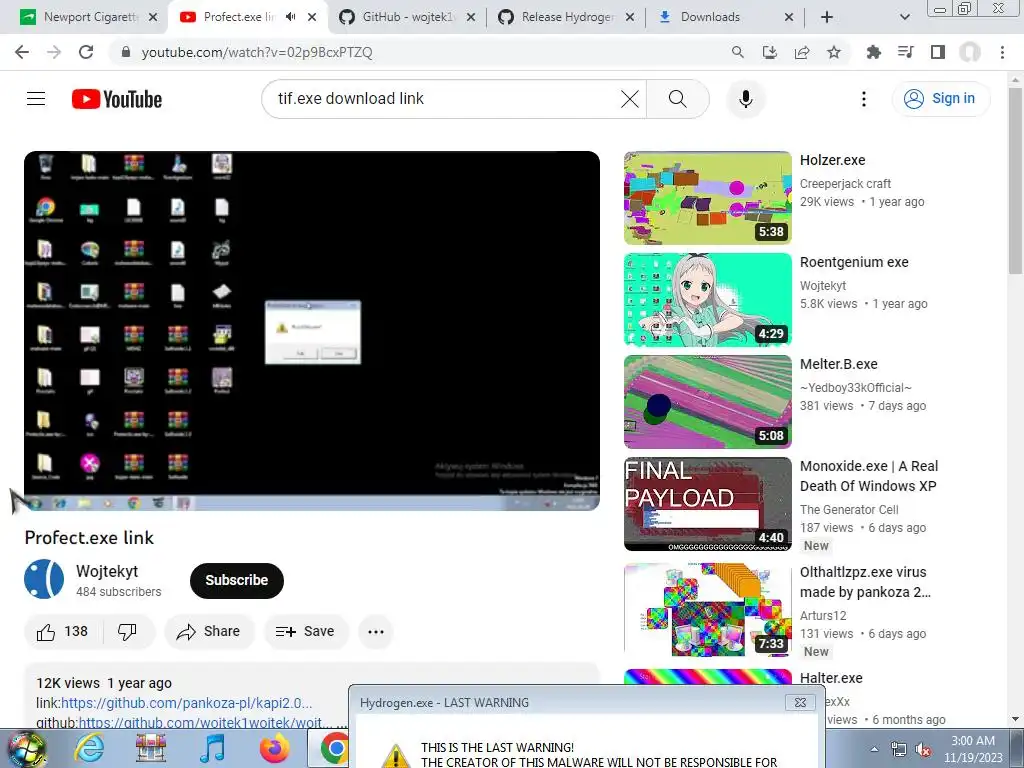This screenshot has width=1024, height=768.
Task: Close the Hydrogen.exe LAST WARNING dialog
Action: pyautogui.click(x=800, y=703)
